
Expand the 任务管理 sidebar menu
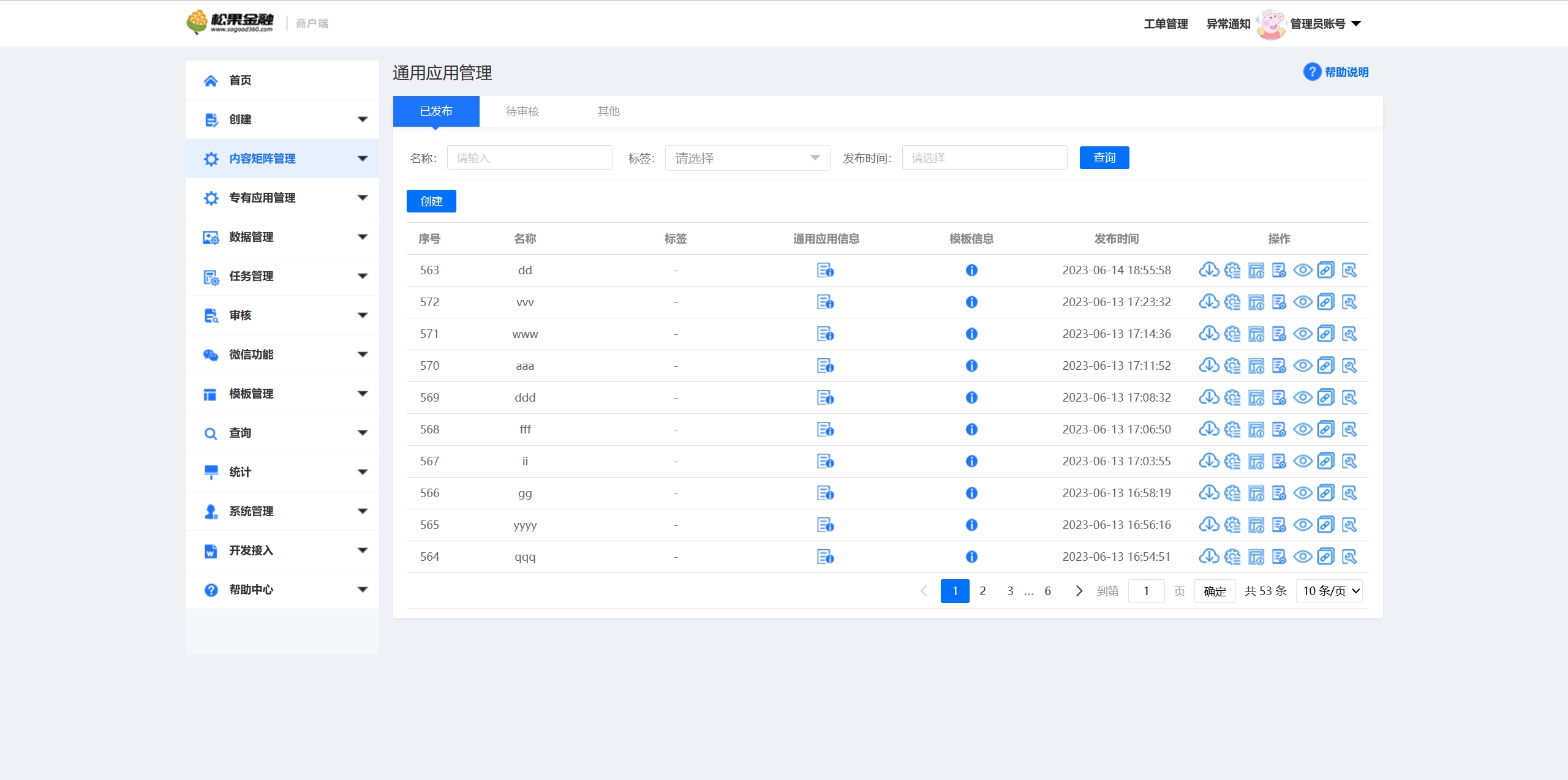[x=282, y=276]
